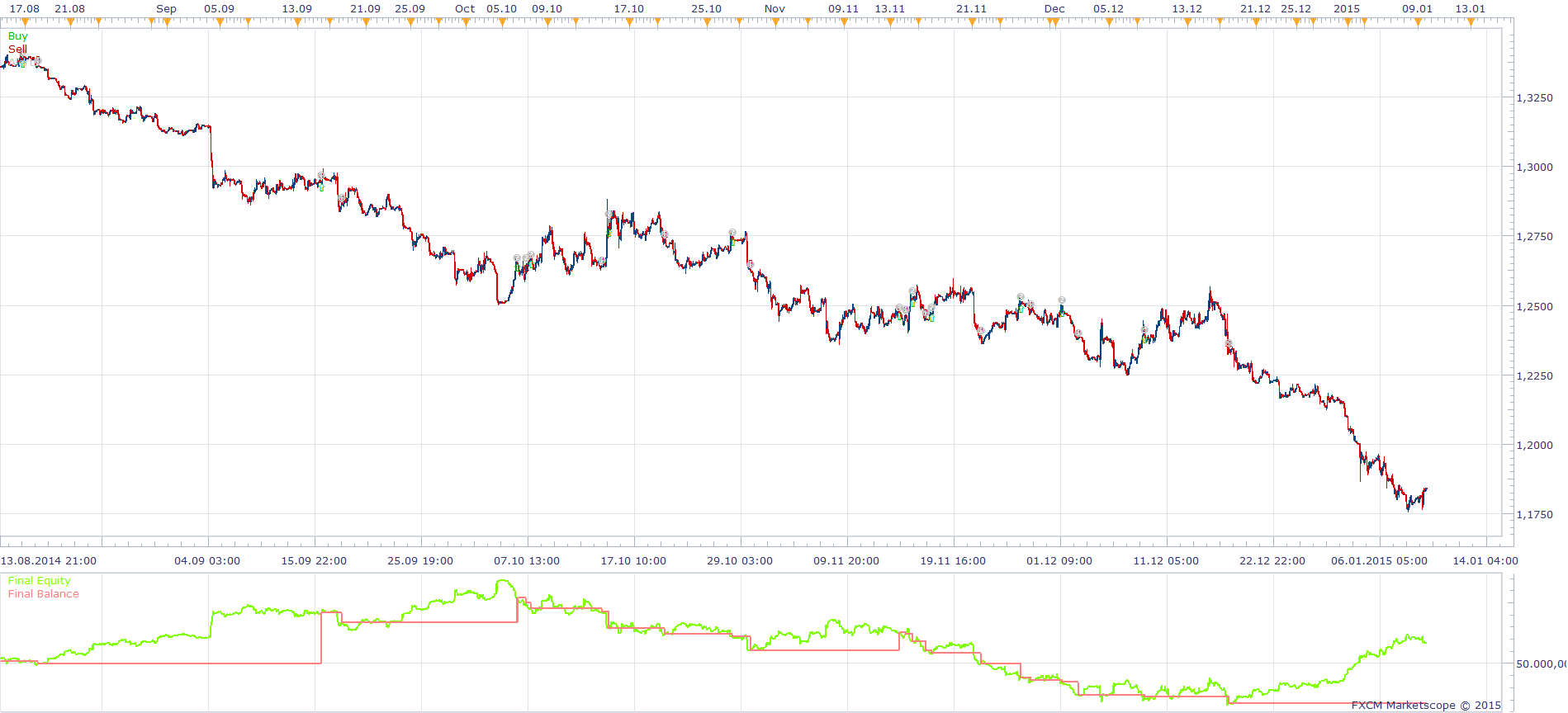This screenshot has height=713, width=1568.
Task: Click the 1,2250 price axis label
Action: pos(1535,376)
